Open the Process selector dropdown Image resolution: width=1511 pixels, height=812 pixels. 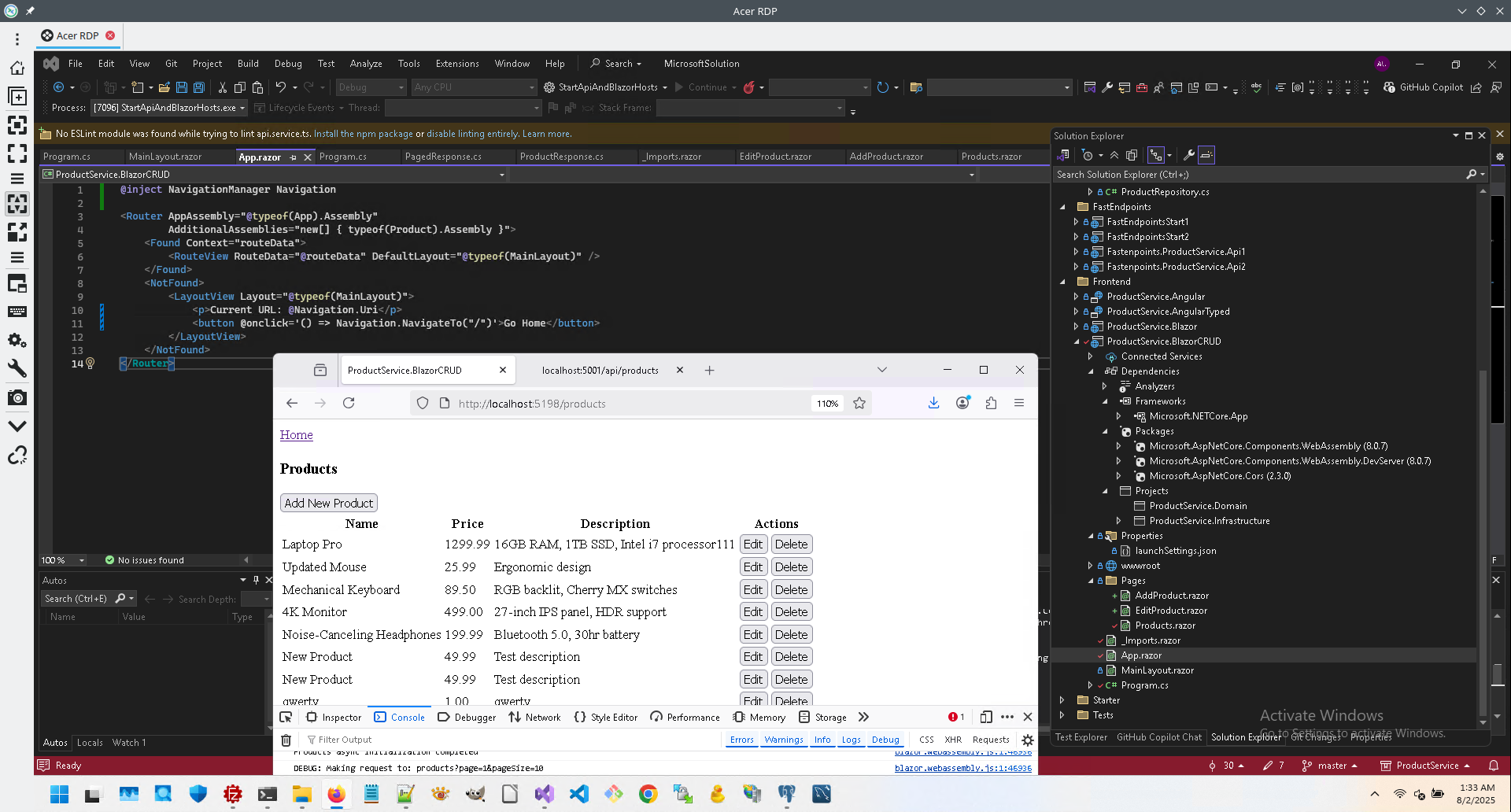[x=169, y=108]
